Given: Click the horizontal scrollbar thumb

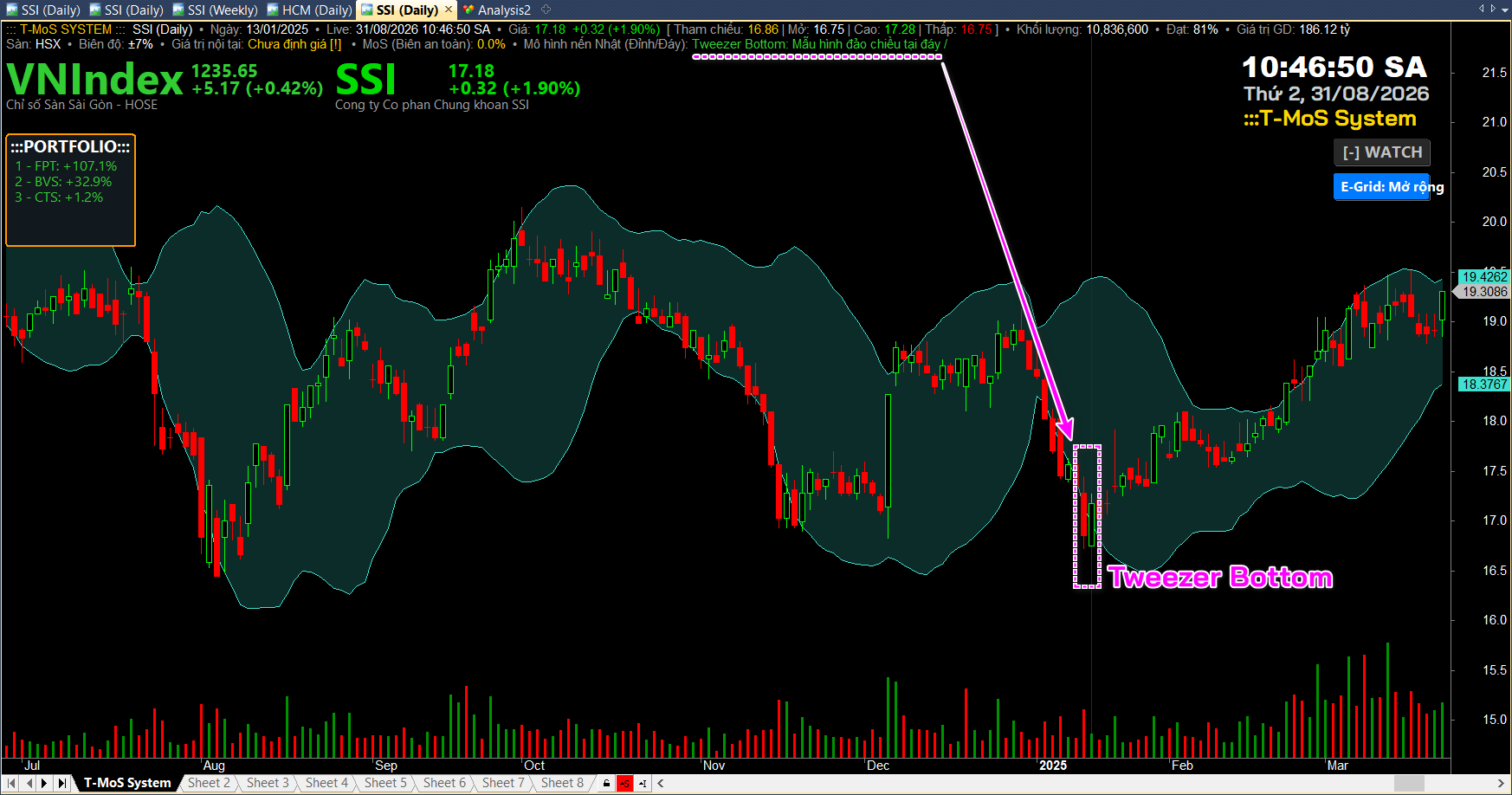Looking at the screenshot, I should point(1409,783).
